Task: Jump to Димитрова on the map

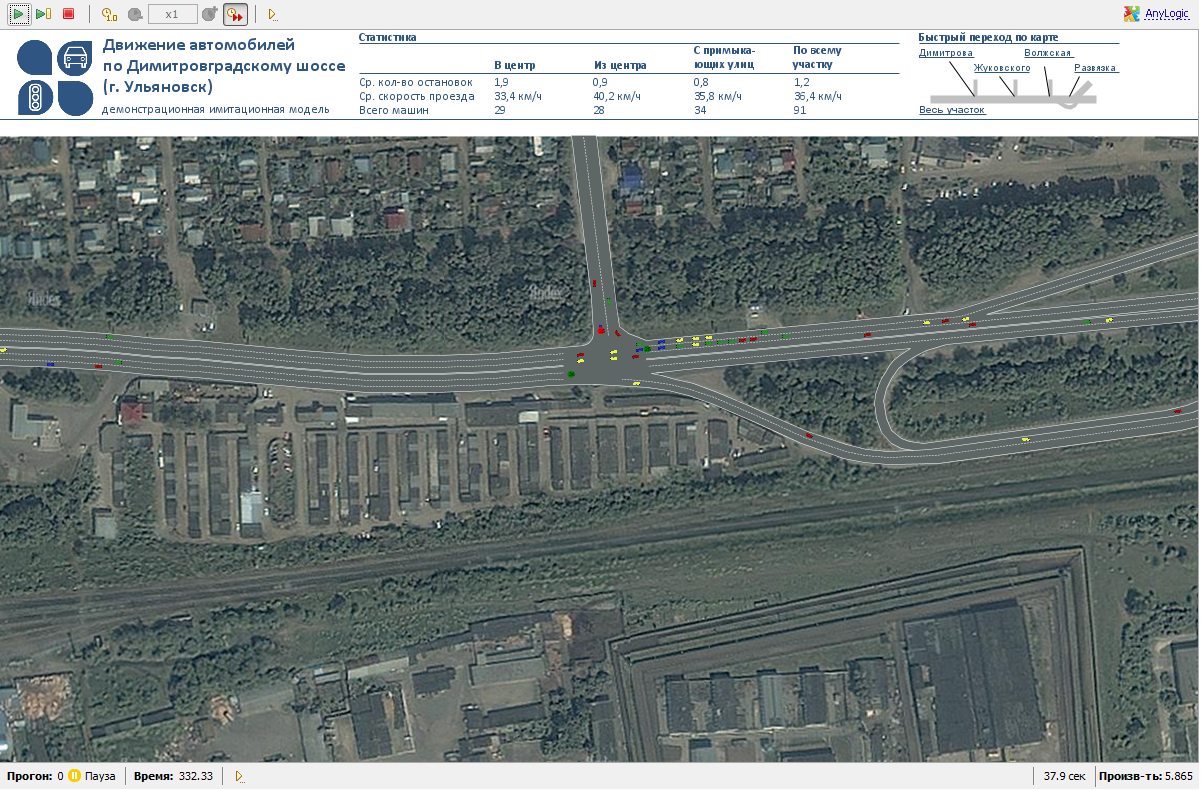Action: click(945, 53)
